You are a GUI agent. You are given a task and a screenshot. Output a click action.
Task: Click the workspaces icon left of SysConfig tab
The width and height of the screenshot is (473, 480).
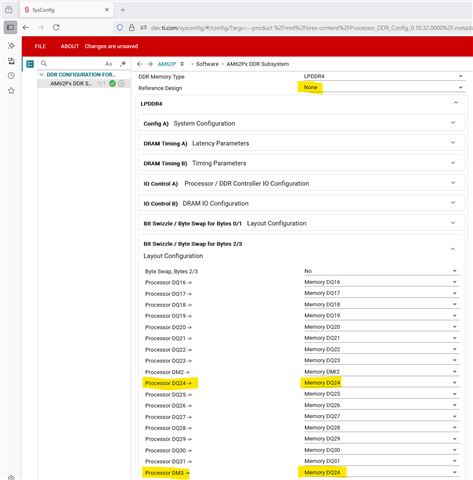[9, 10]
